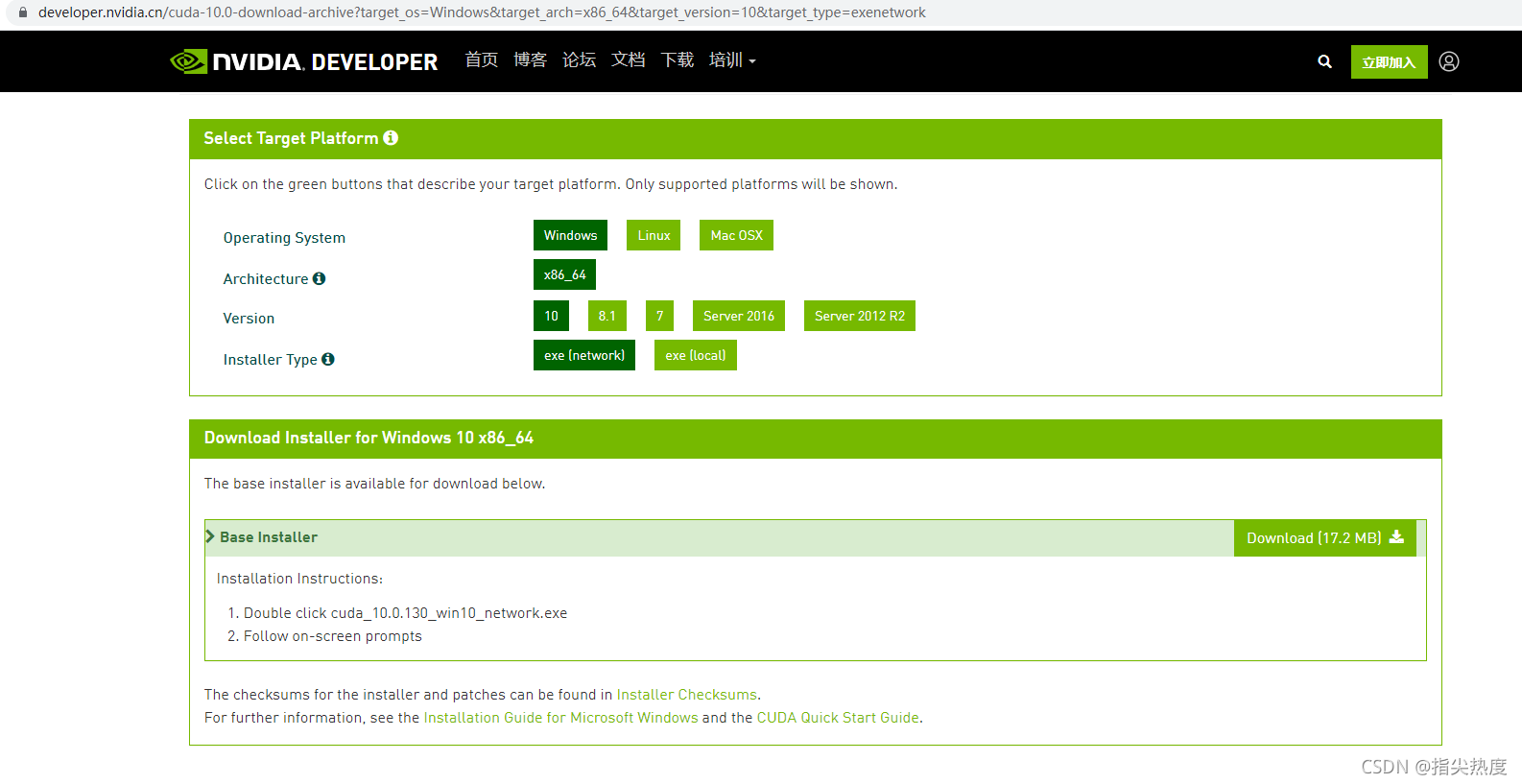Click Download (17.2 MB) button

(x=1324, y=538)
